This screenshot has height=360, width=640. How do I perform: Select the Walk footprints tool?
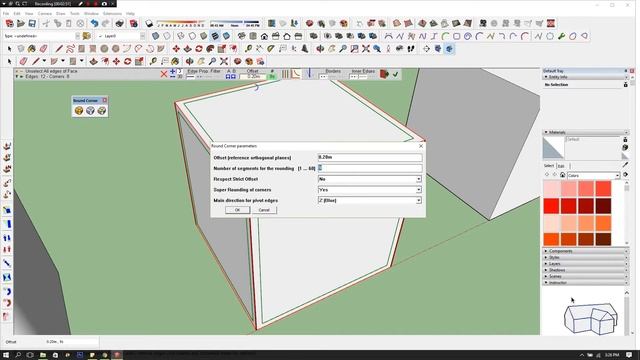pos(411,49)
